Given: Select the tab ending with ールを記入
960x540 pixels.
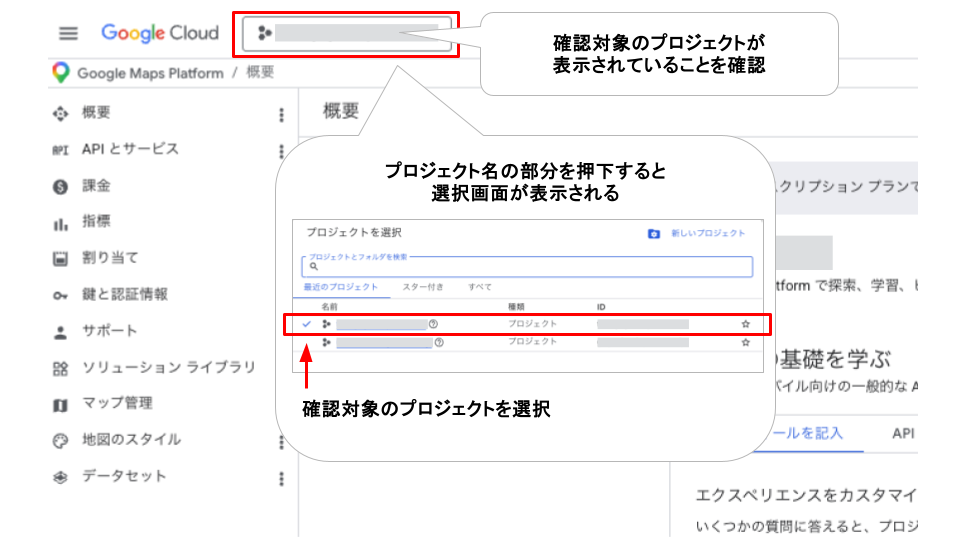Looking at the screenshot, I should [809, 433].
